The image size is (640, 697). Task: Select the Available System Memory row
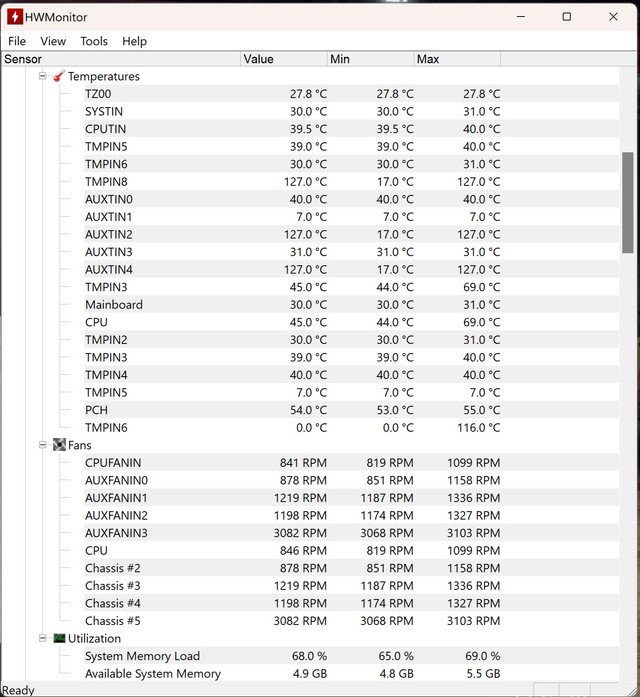(351, 673)
